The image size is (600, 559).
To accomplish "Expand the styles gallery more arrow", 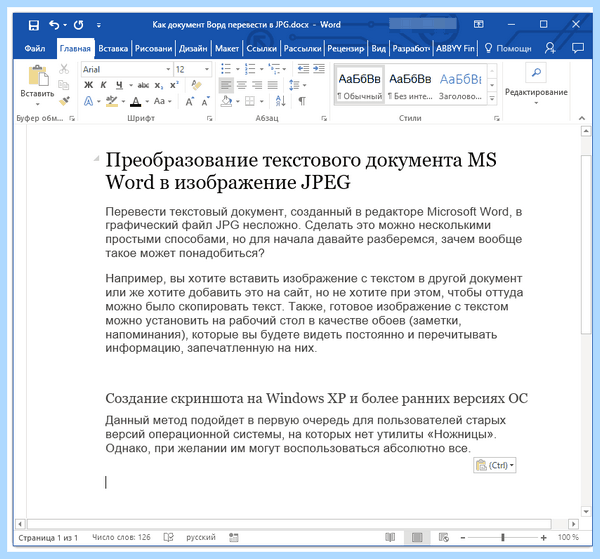I will [492, 99].
